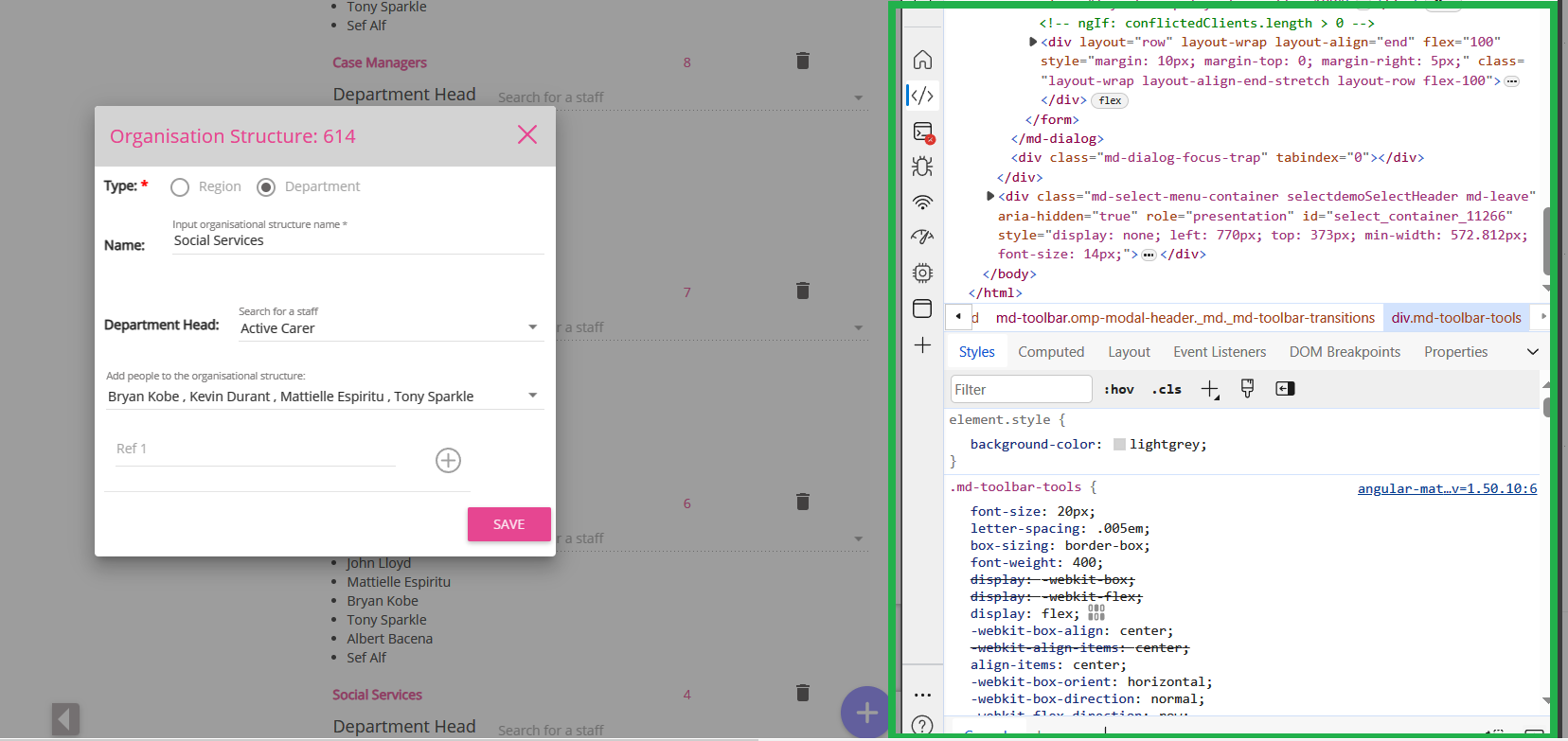The height and width of the screenshot is (741, 1568).
Task: Select the Department radio button
Action: pos(266,187)
